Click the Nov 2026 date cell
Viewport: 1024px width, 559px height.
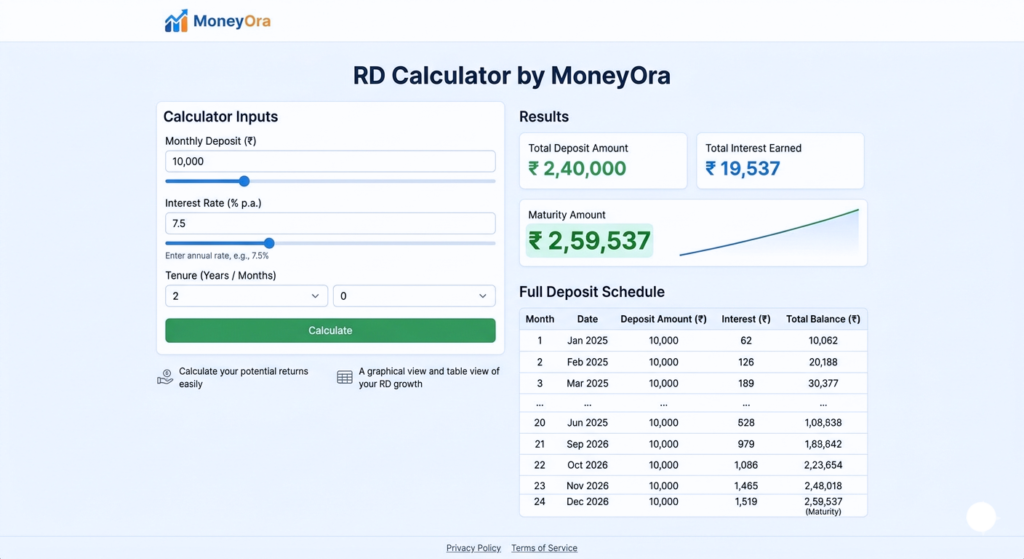point(587,486)
